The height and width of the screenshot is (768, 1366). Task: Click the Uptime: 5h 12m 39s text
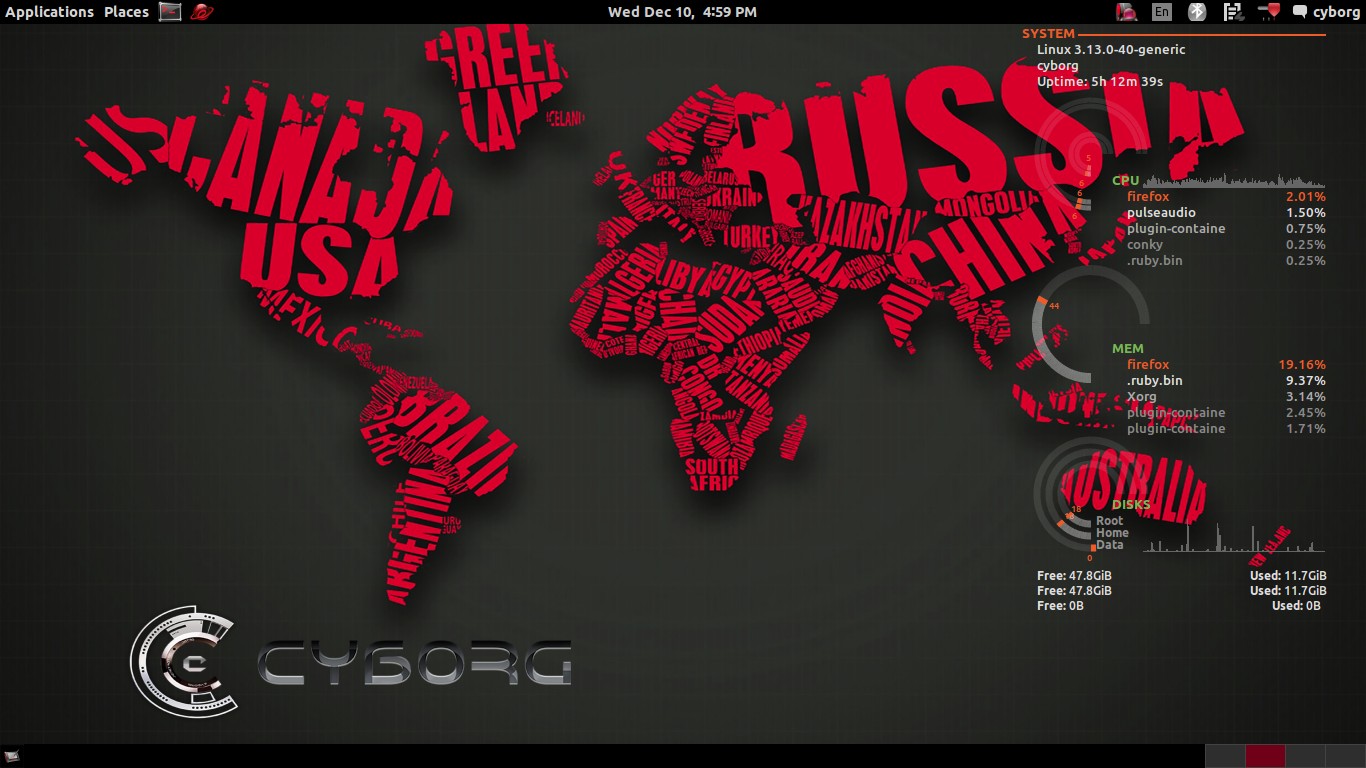click(1100, 81)
